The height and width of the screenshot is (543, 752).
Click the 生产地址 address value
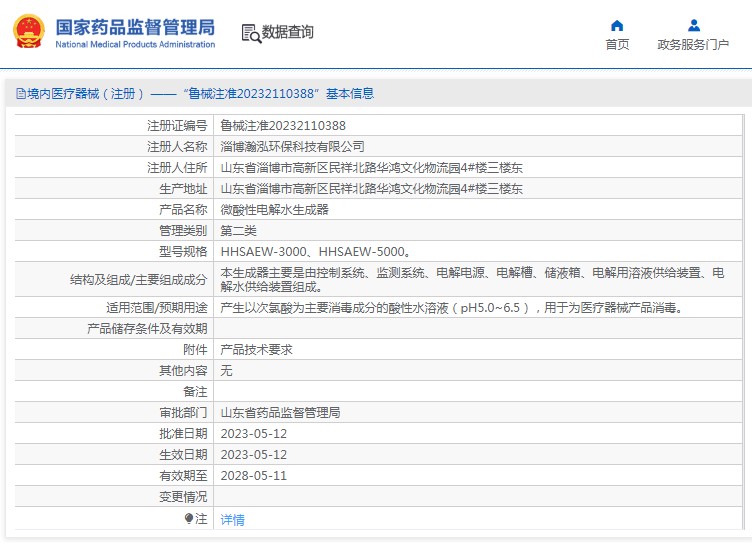(x=371, y=189)
